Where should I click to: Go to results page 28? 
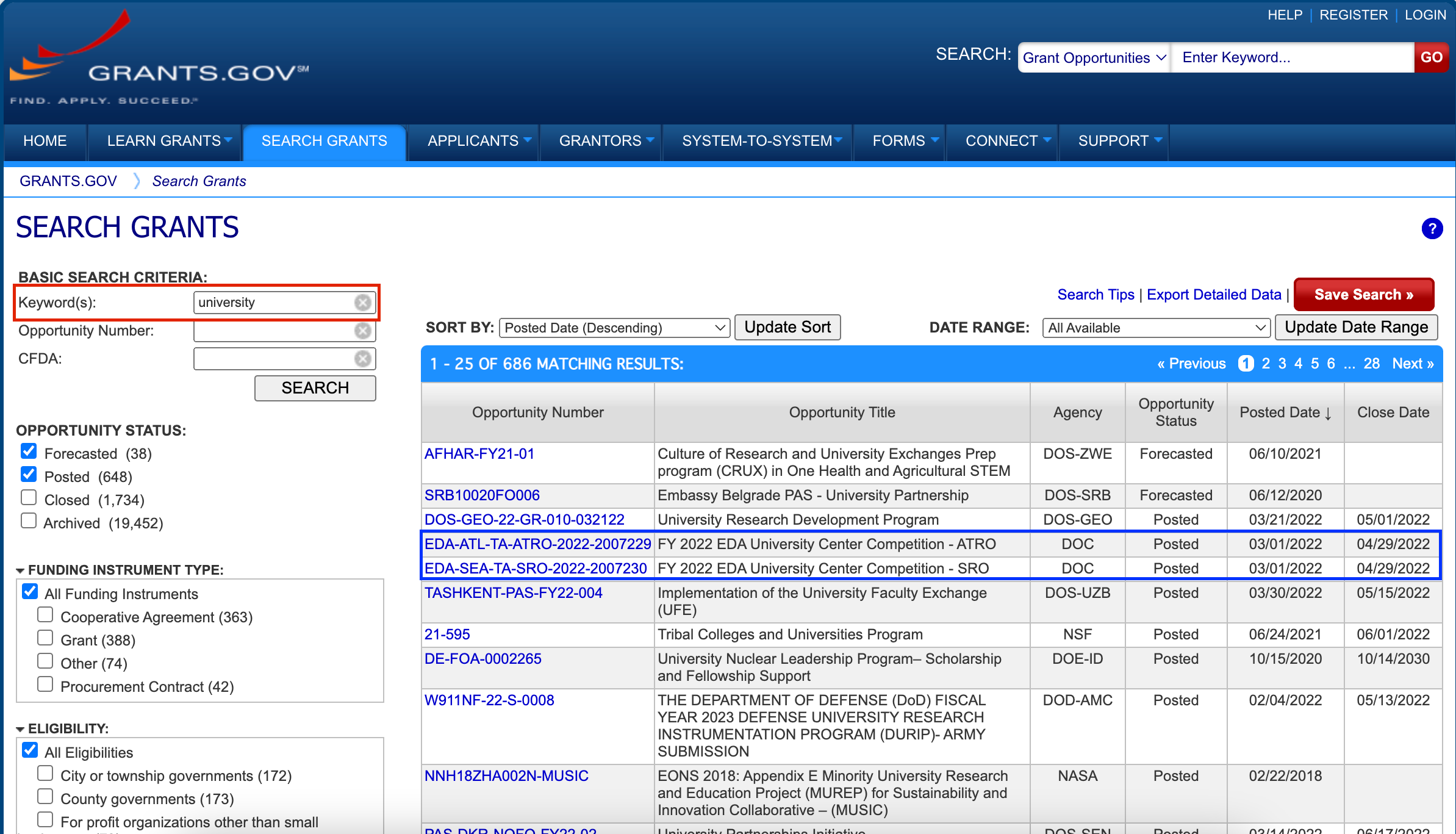[1371, 364]
